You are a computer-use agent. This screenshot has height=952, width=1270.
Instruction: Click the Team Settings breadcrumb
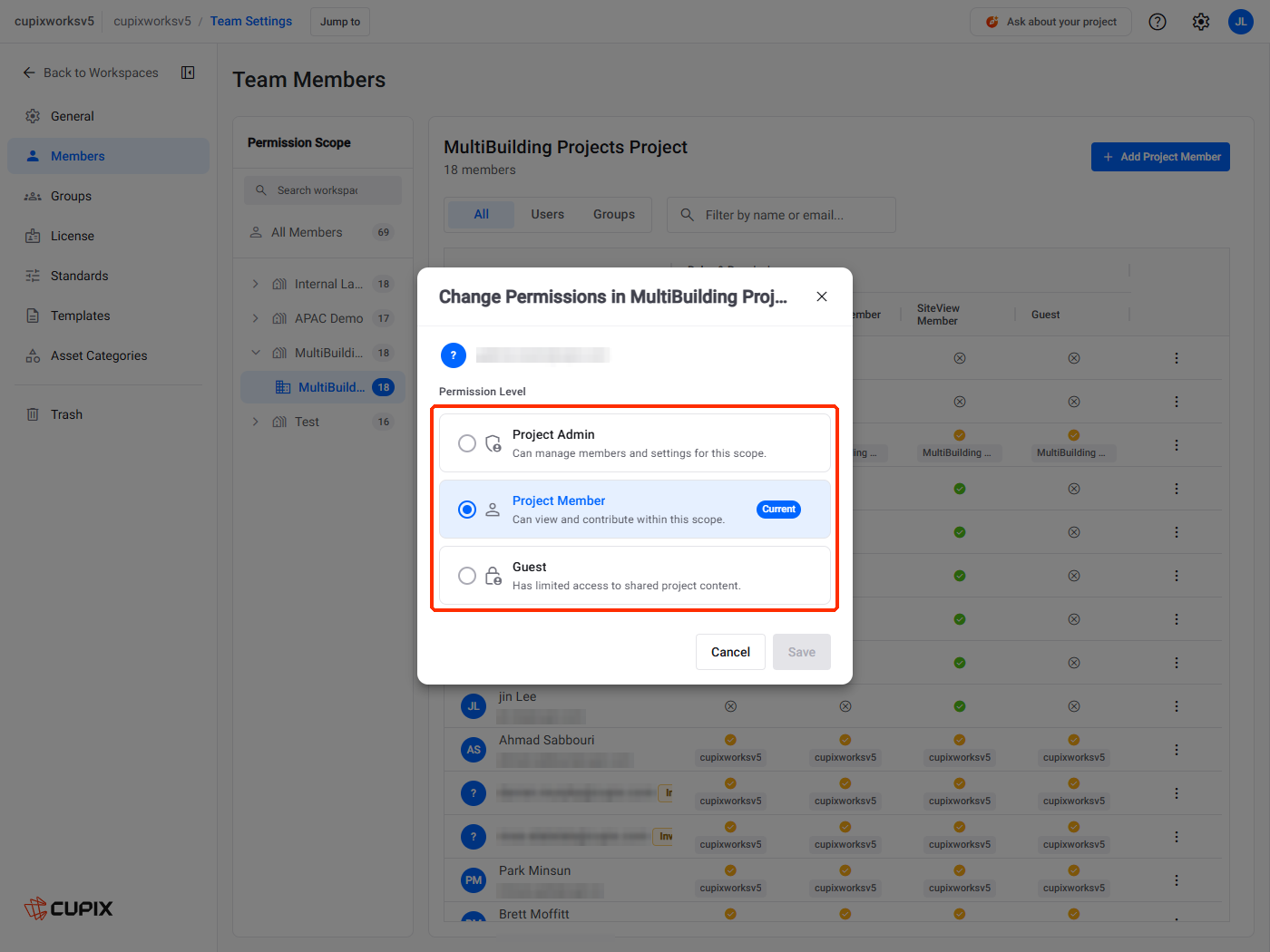pos(251,21)
